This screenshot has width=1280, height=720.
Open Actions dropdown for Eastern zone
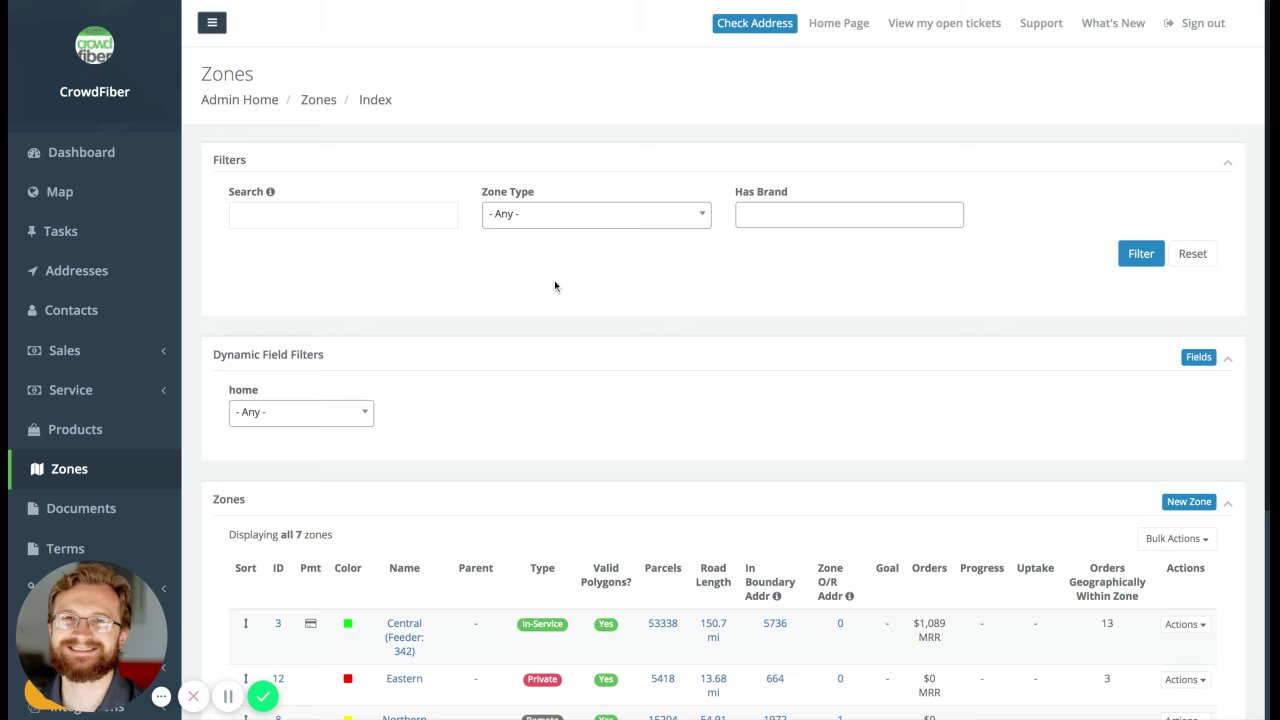pos(1185,680)
